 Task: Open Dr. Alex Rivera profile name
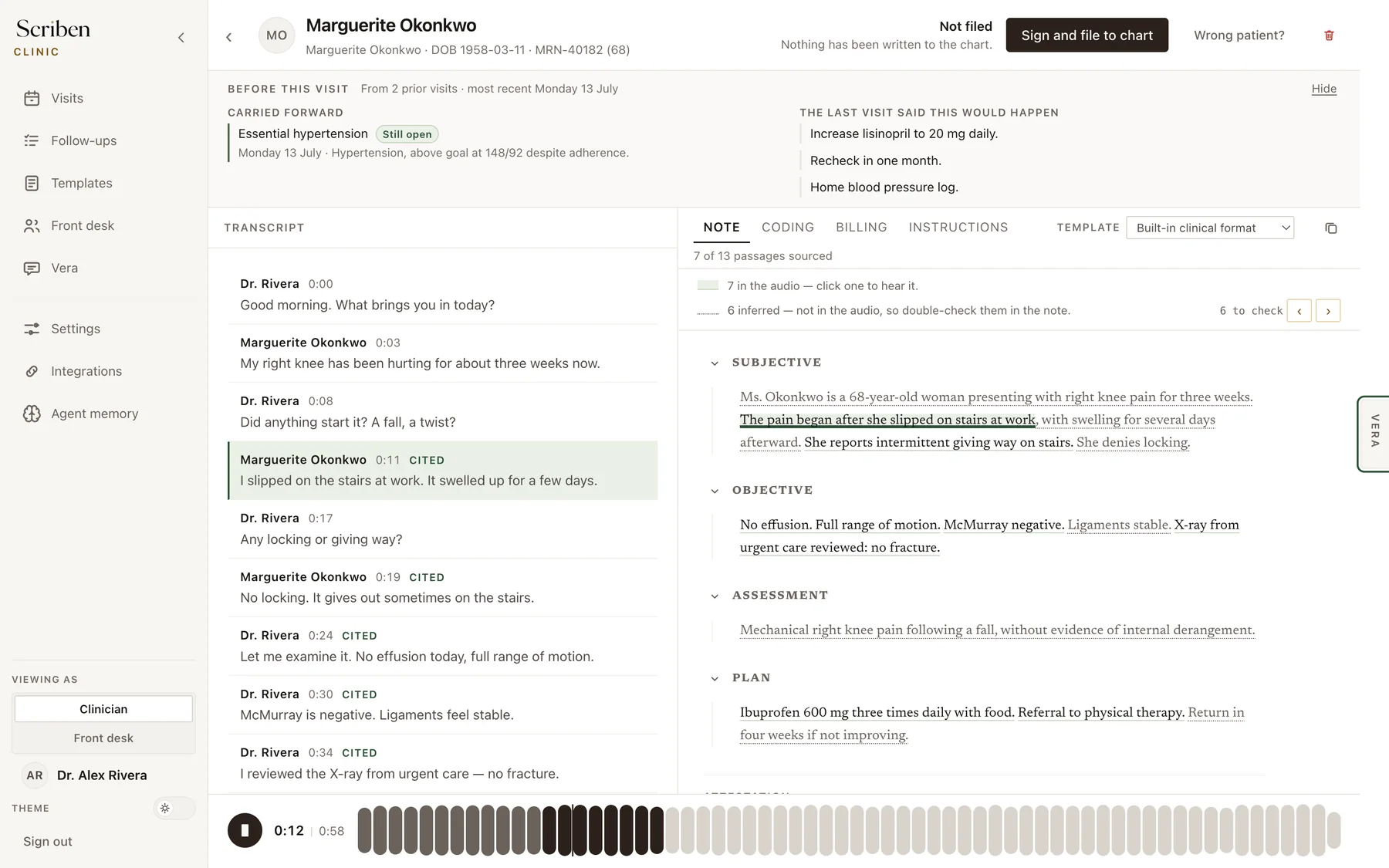(102, 775)
